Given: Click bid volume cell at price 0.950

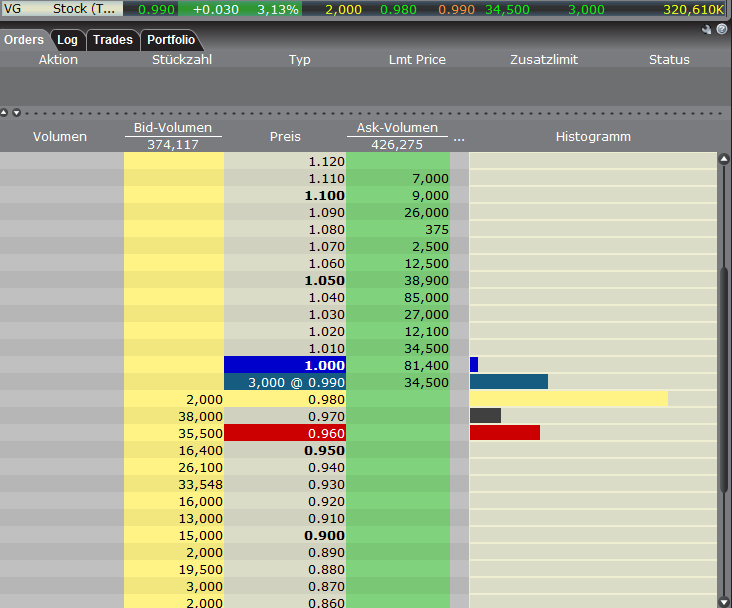Looking at the screenshot, I should [173, 450].
